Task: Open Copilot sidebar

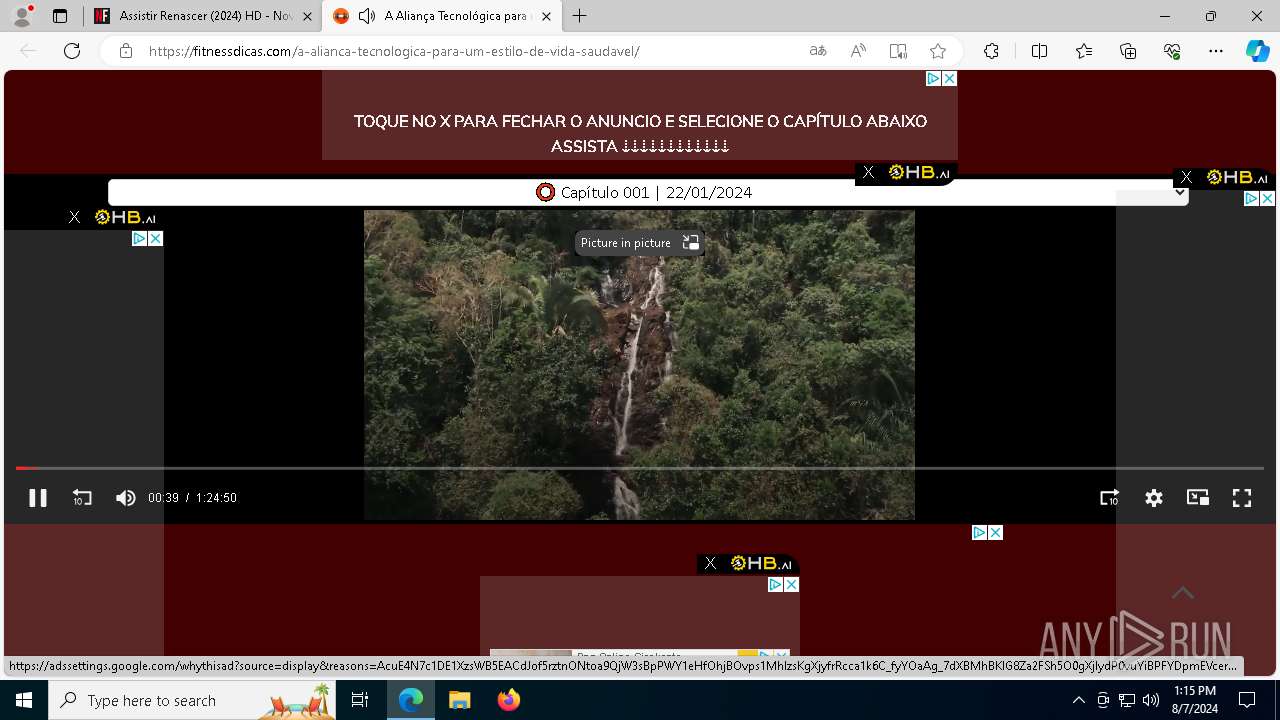Action: click(1258, 51)
